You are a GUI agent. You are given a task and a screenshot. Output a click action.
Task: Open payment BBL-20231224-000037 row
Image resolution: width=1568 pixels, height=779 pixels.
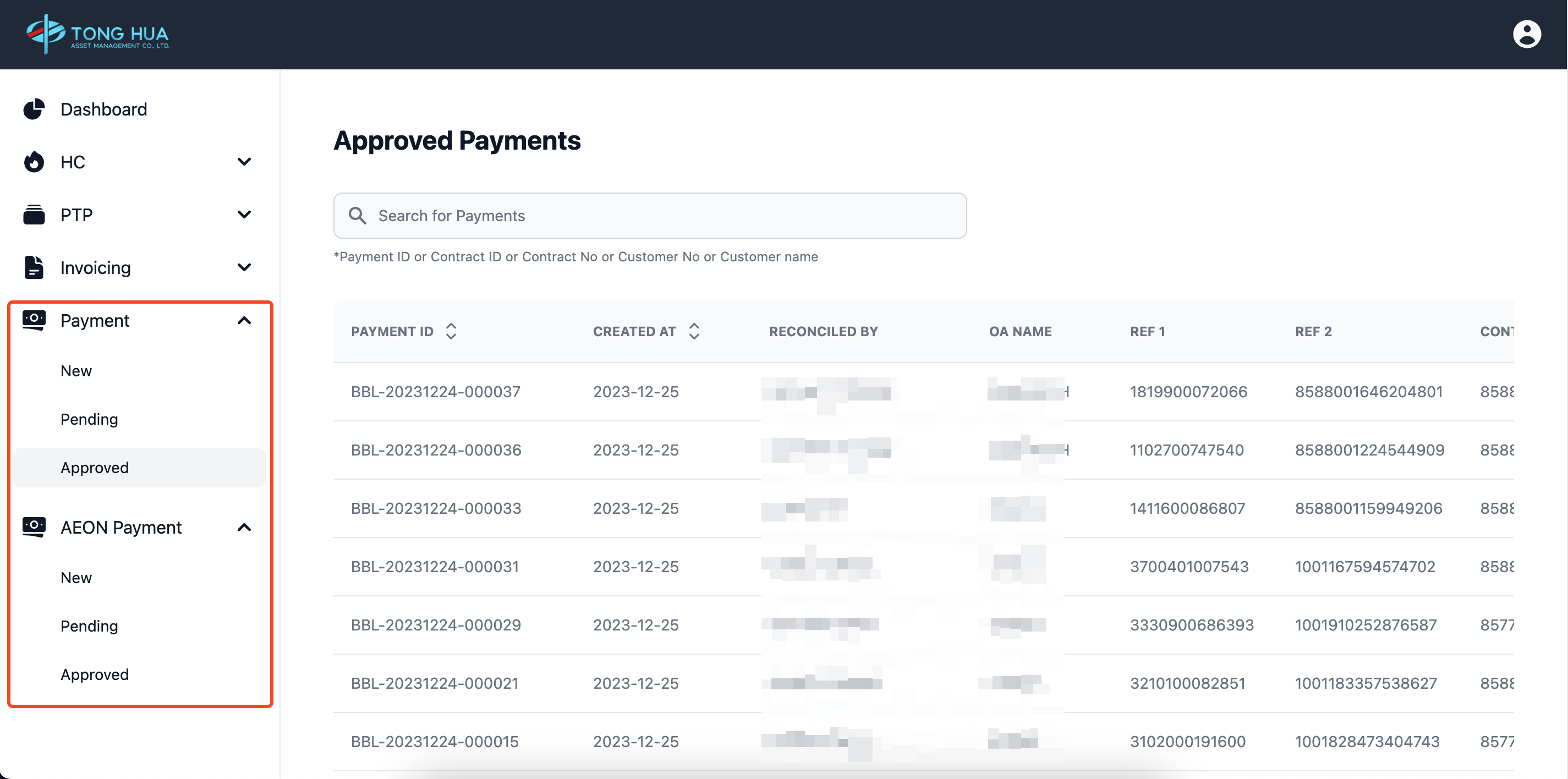tap(436, 392)
